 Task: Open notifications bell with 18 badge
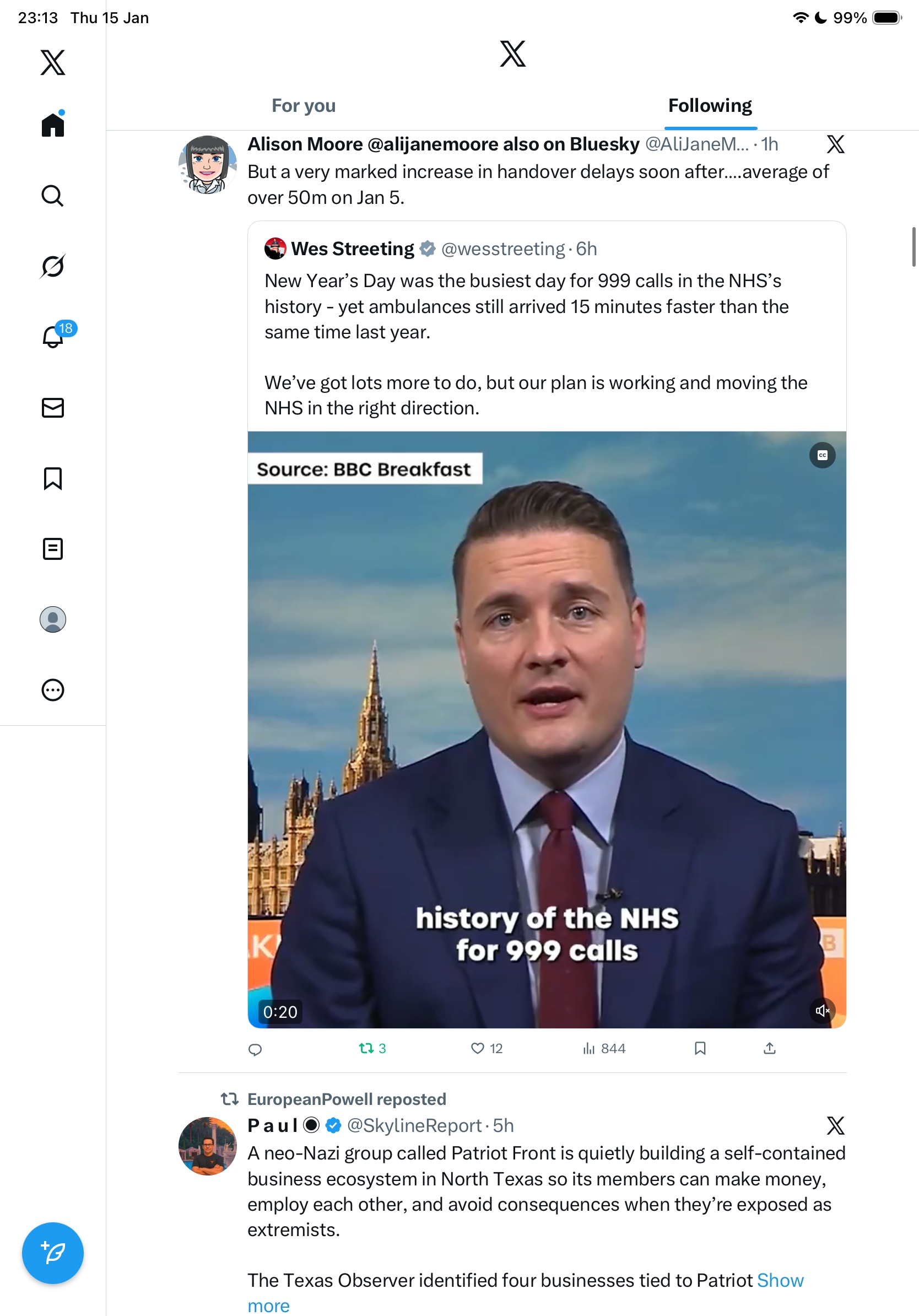tap(54, 337)
